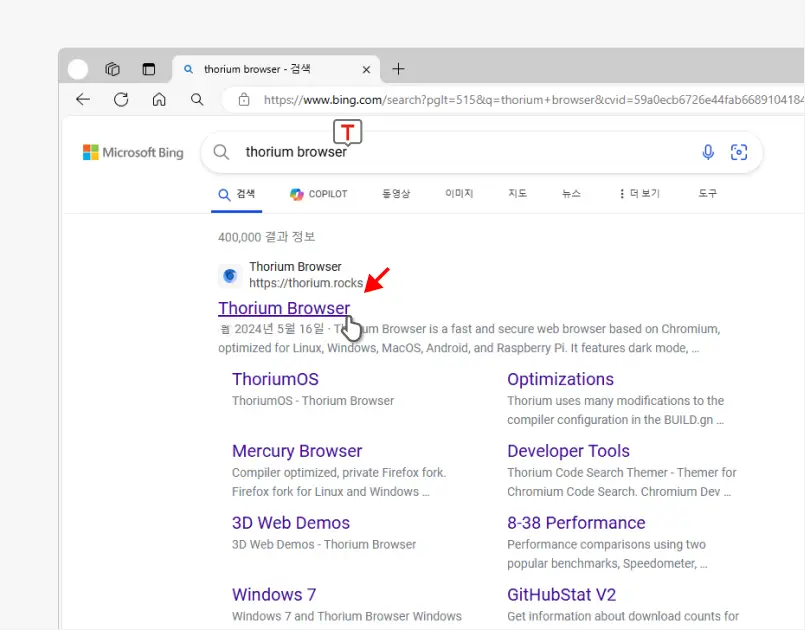Screen dimensions: 805x630
Task: Toggle vertical tabs panel icon
Action: [149, 70]
